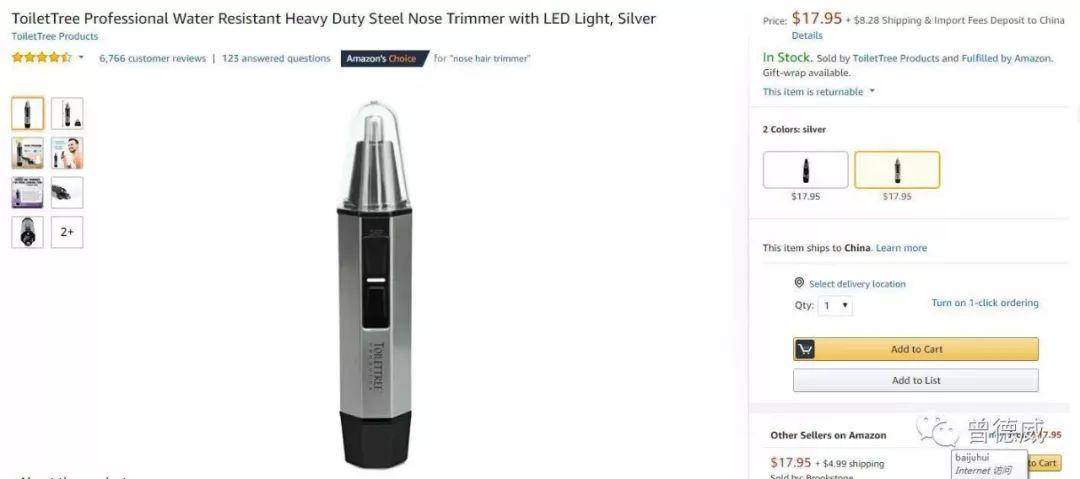Open 6,766 customer reviews link
The height and width of the screenshot is (479, 1080).
pos(152,59)
